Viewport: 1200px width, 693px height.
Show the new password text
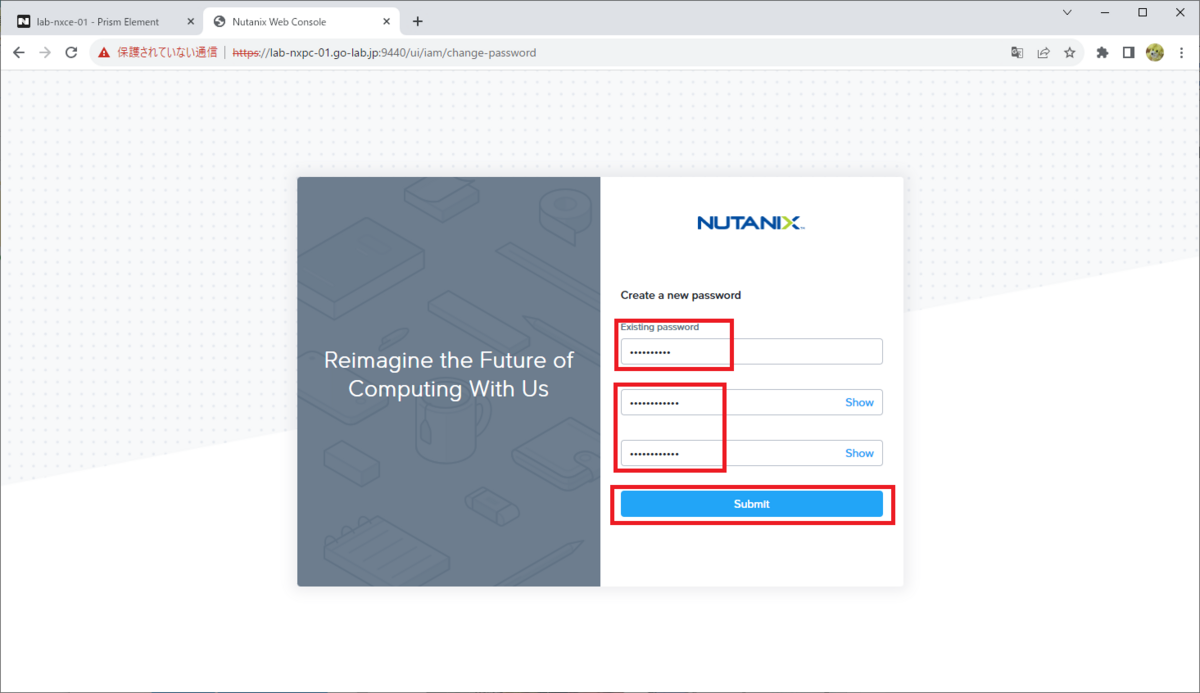(x=859, y=402)
